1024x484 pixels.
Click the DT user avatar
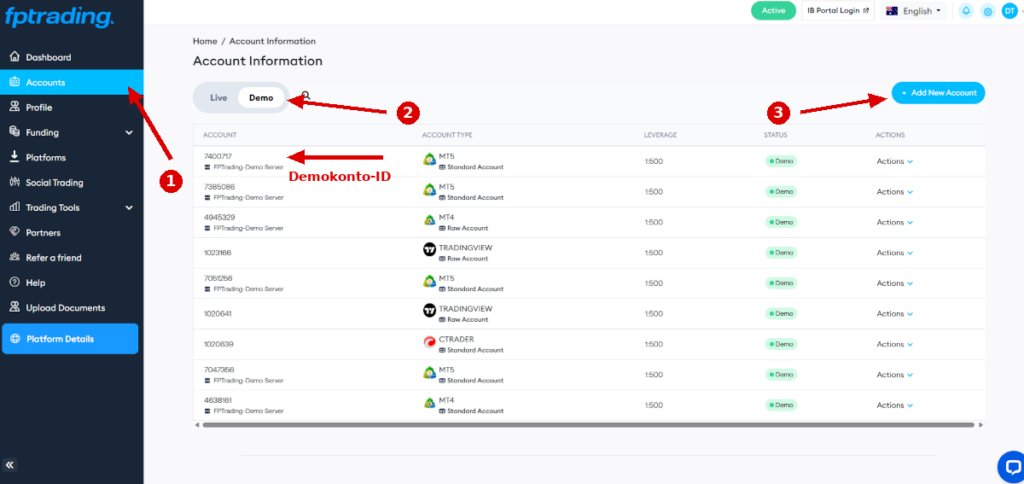(1009, 11)
